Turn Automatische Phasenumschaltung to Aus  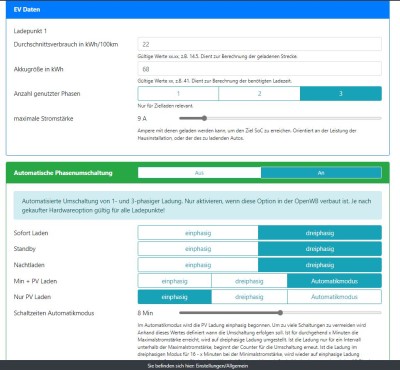(x=199, y=173)
